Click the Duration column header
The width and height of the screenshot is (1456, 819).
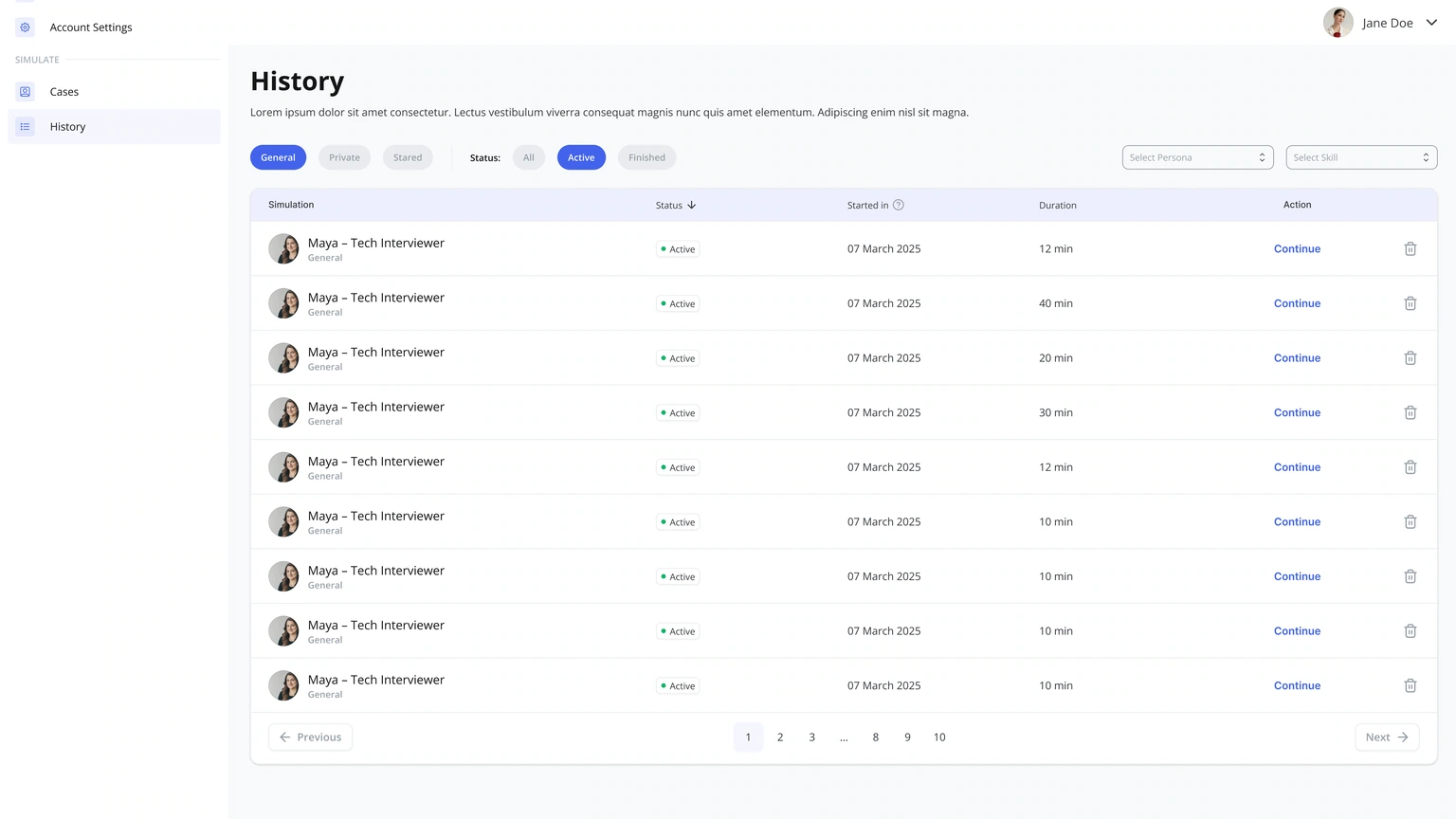point(1058,205)
